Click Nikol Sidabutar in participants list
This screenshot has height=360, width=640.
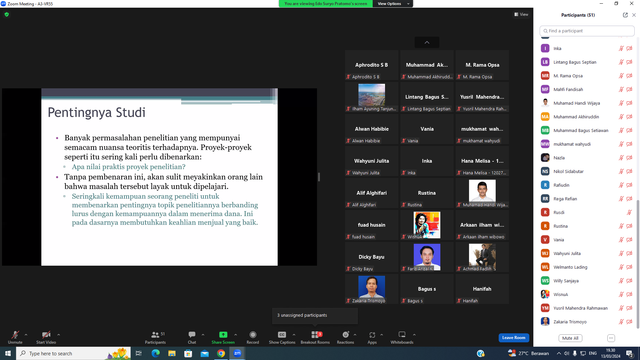pyautogui.click(x=587, y=171)
